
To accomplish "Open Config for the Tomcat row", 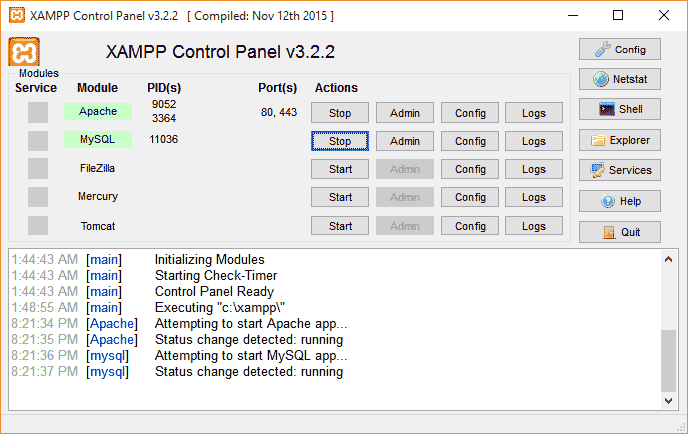I will click(x=470, y=226).
